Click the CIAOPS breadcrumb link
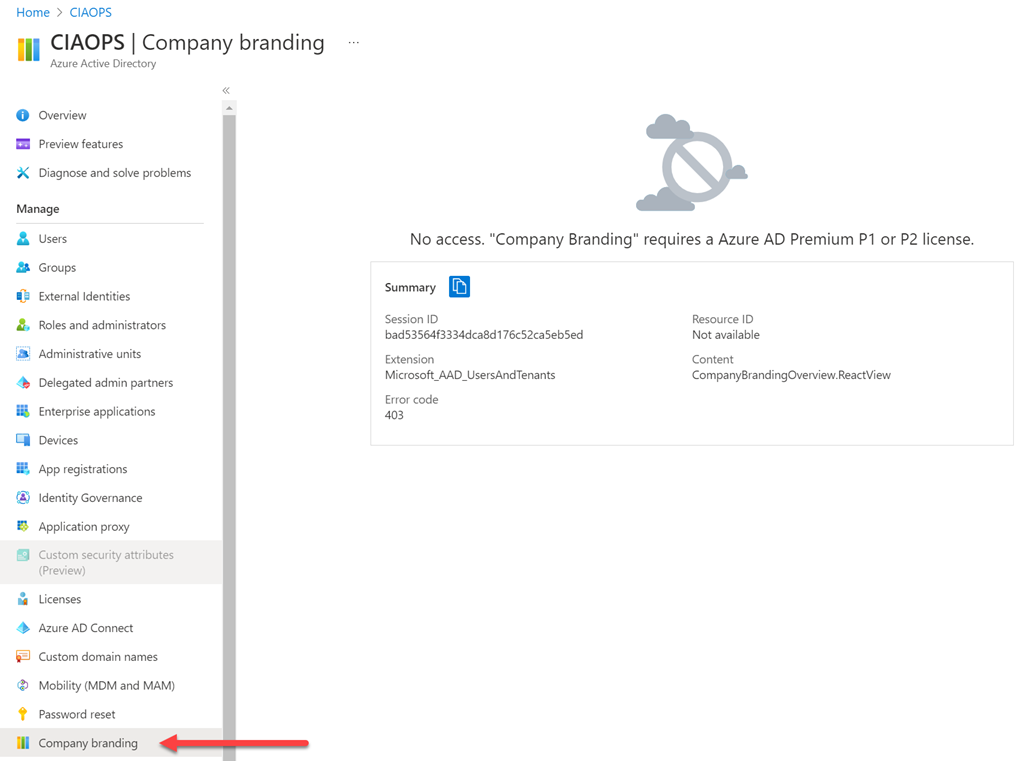This screenshot has height=761, width=1024. tap(90, 12)
